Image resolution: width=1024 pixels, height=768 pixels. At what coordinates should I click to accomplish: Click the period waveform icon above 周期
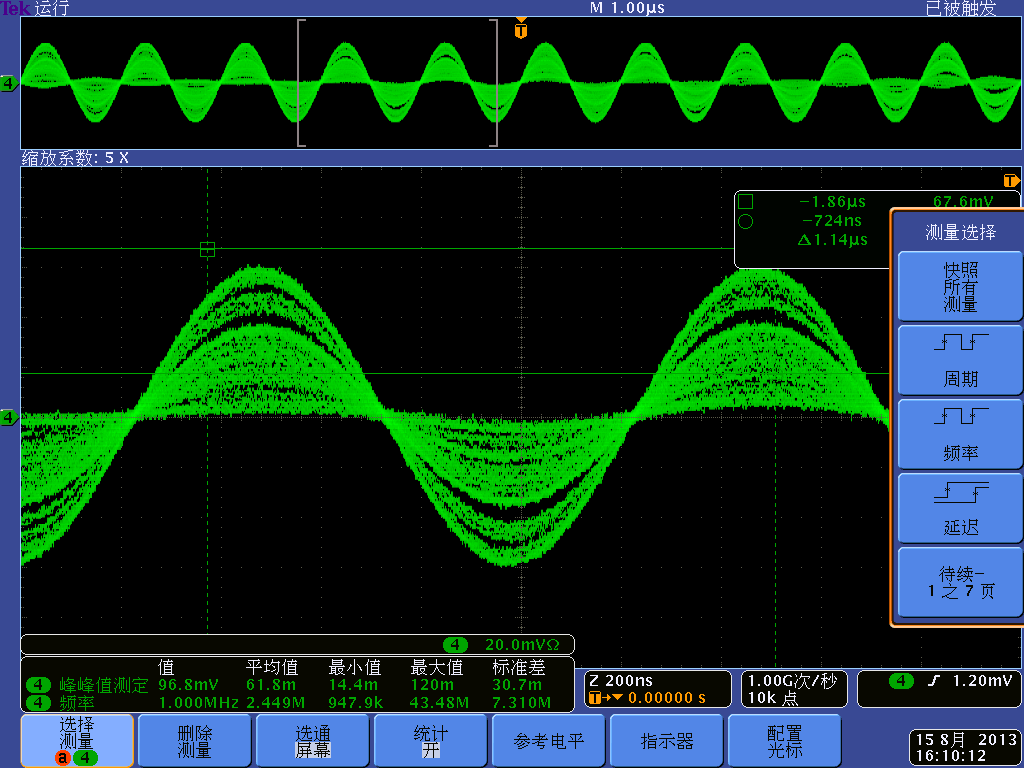click(960, 342)
